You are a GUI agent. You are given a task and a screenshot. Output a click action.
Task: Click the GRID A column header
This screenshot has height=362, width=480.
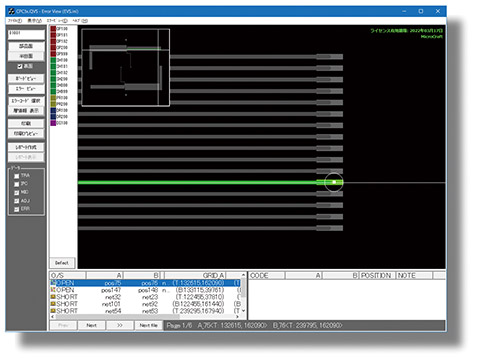pos(195,276)
